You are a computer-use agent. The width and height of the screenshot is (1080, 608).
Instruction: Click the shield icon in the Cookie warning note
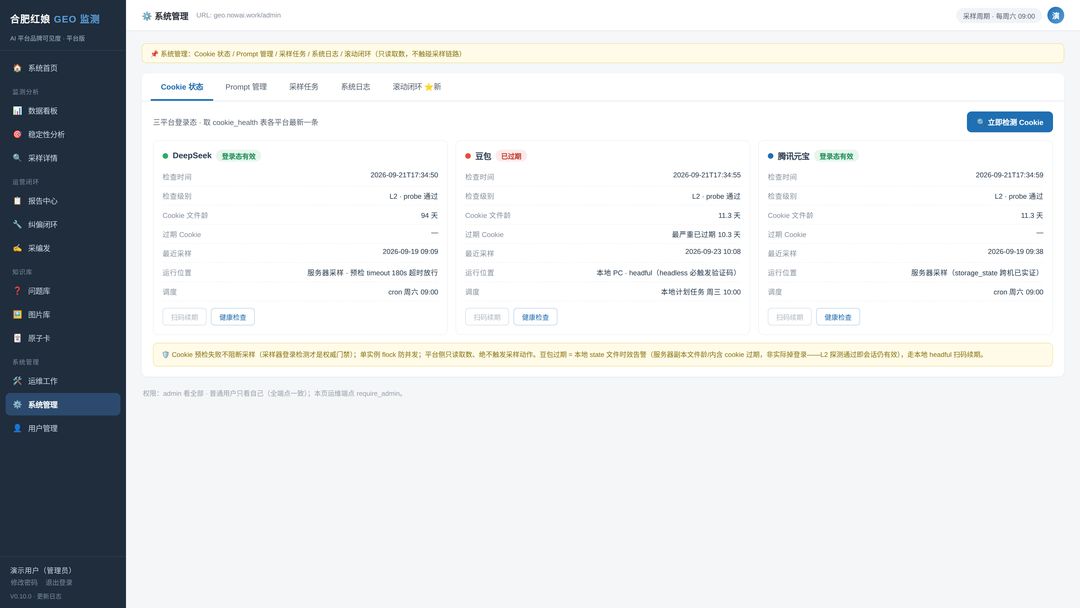point(165,355)
